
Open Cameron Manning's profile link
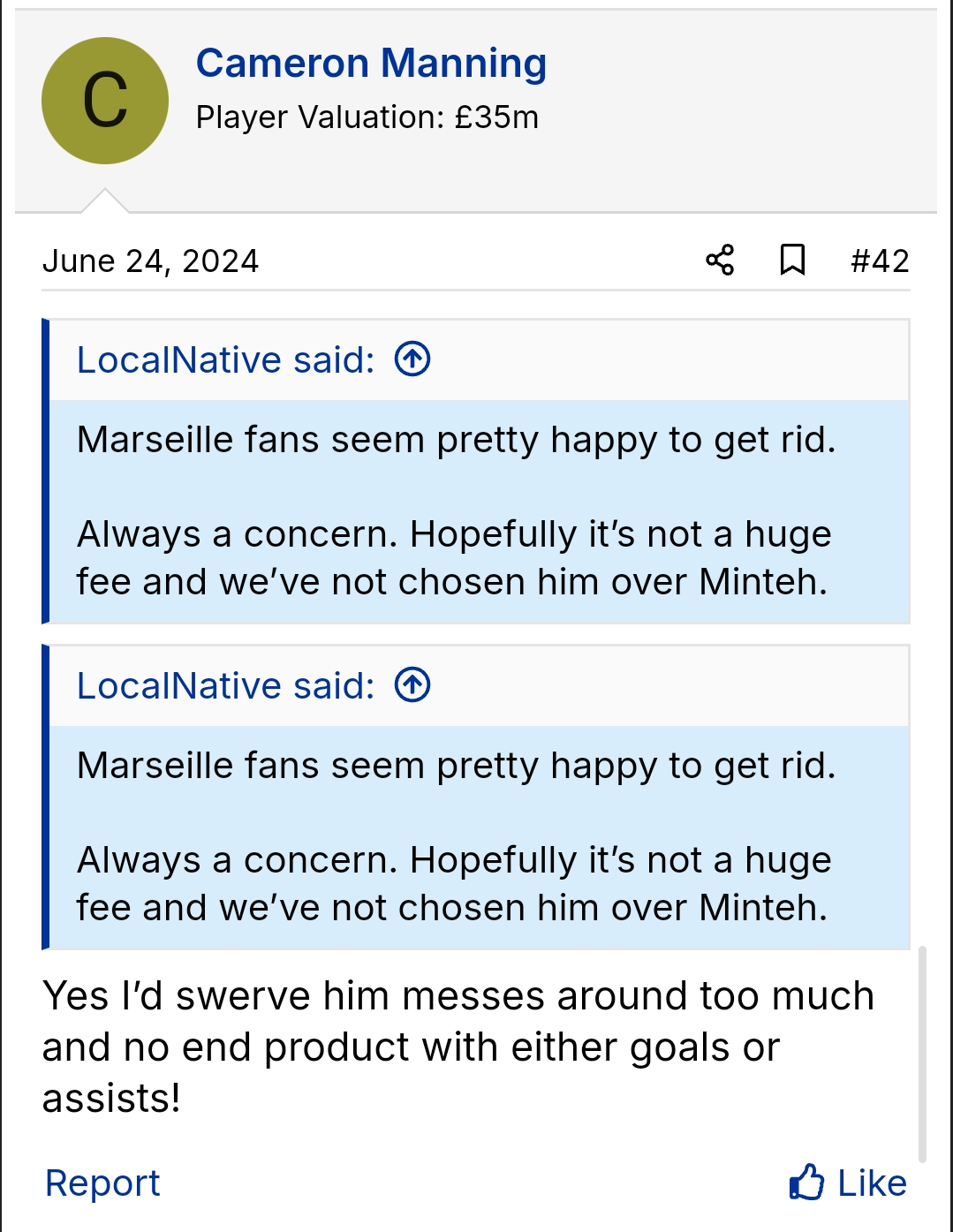tap(372, 62)
